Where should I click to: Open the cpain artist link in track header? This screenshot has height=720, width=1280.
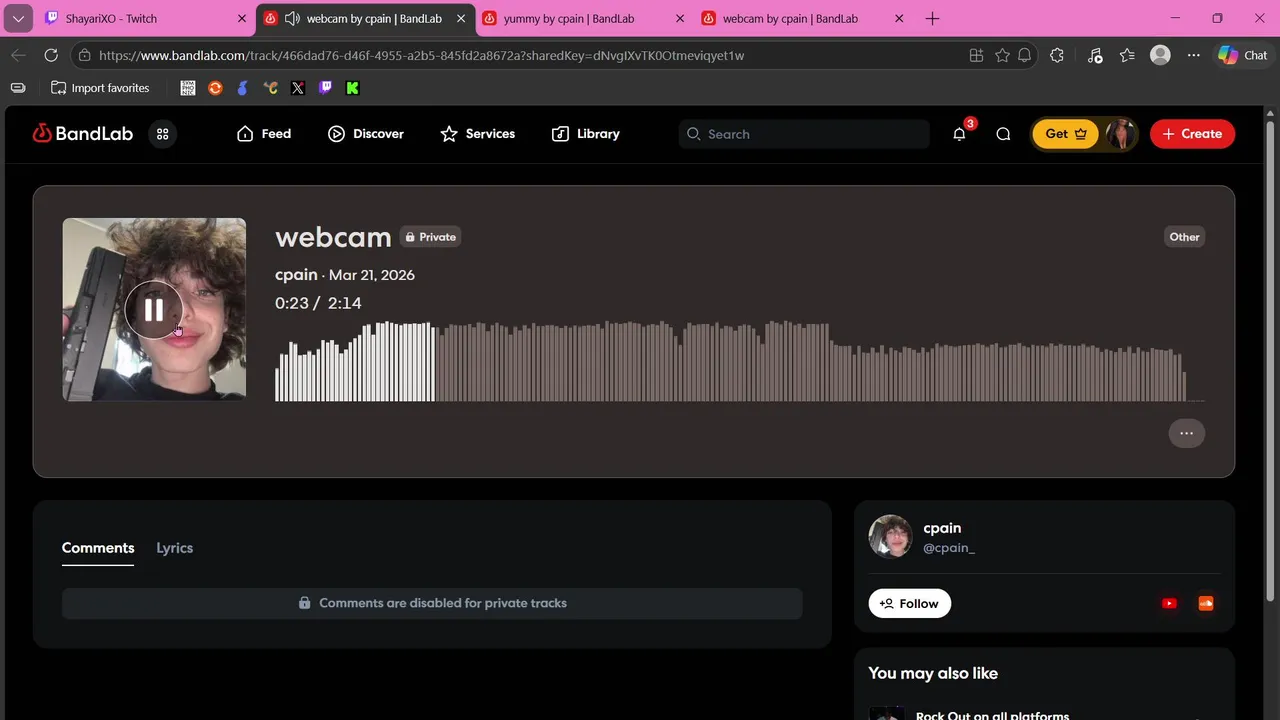pyautogui.click(x=296, y=275)
